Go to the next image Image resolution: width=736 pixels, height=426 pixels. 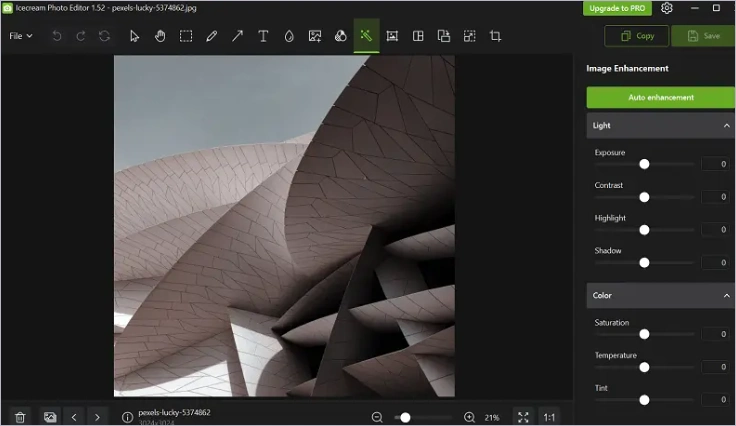[x=97, y=416]
